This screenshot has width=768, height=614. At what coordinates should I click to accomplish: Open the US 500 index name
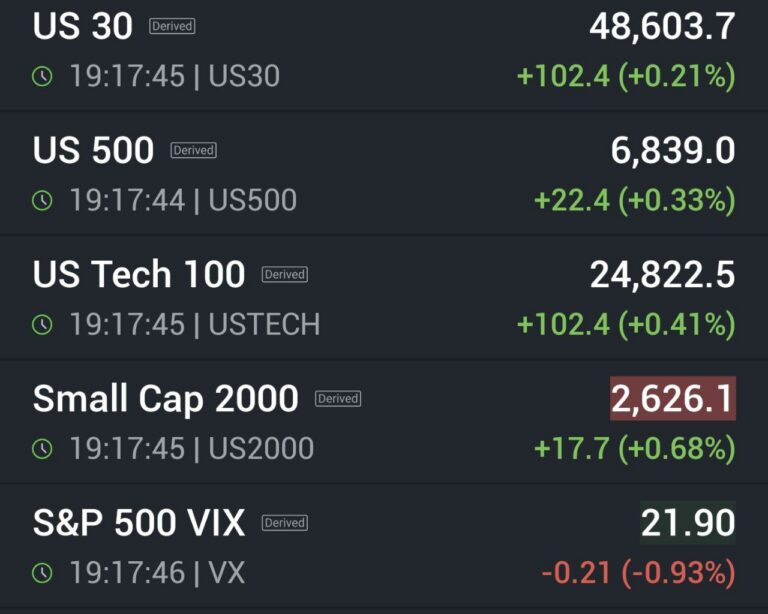(94, 151)
